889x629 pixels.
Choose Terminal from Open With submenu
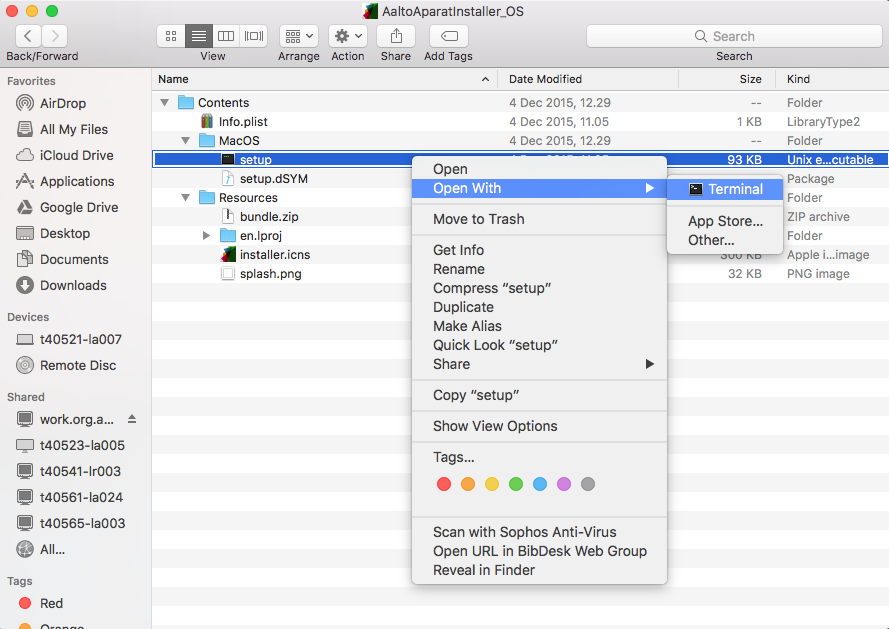click(735, 189)
